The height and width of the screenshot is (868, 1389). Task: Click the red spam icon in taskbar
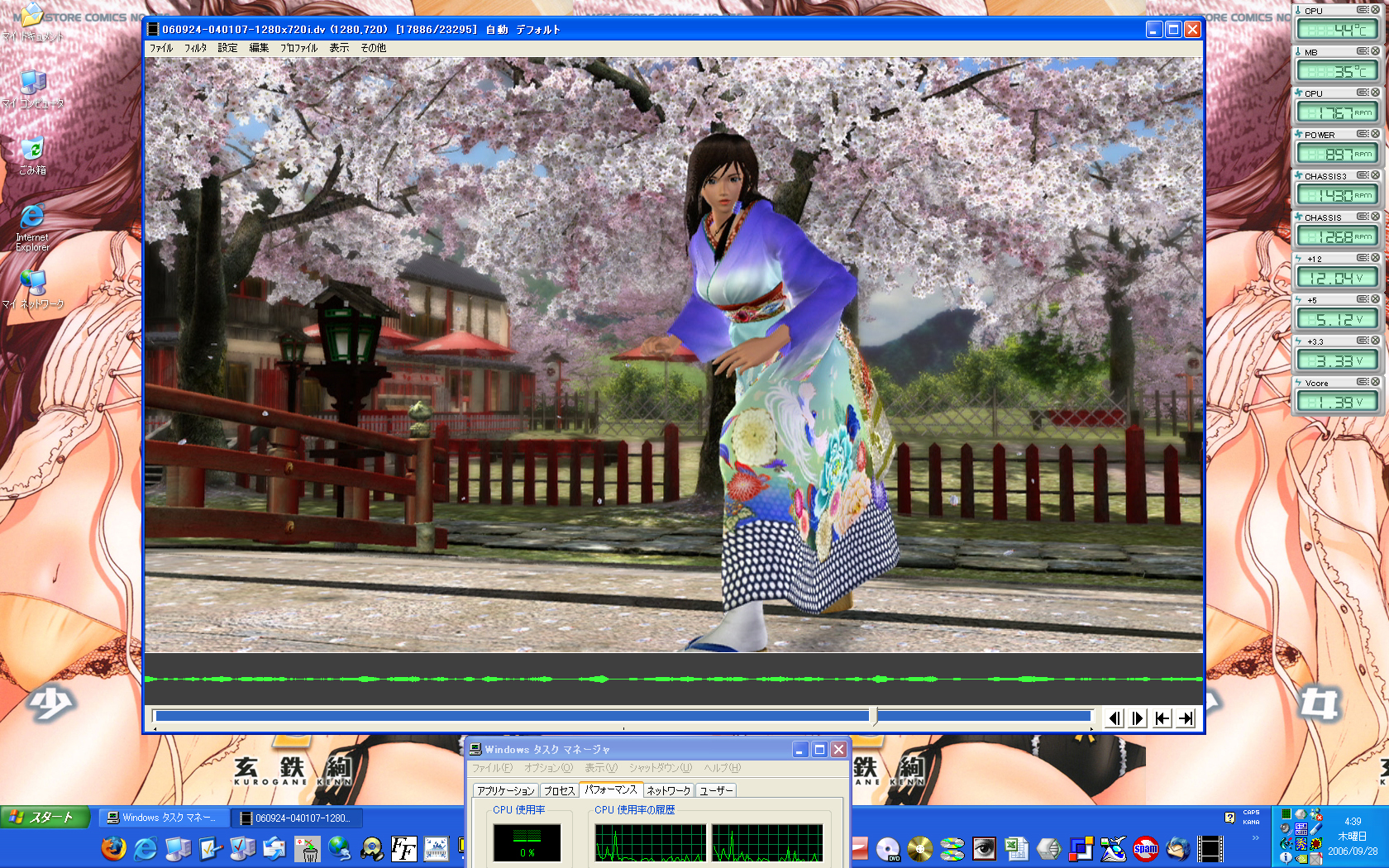(1145, 849)
